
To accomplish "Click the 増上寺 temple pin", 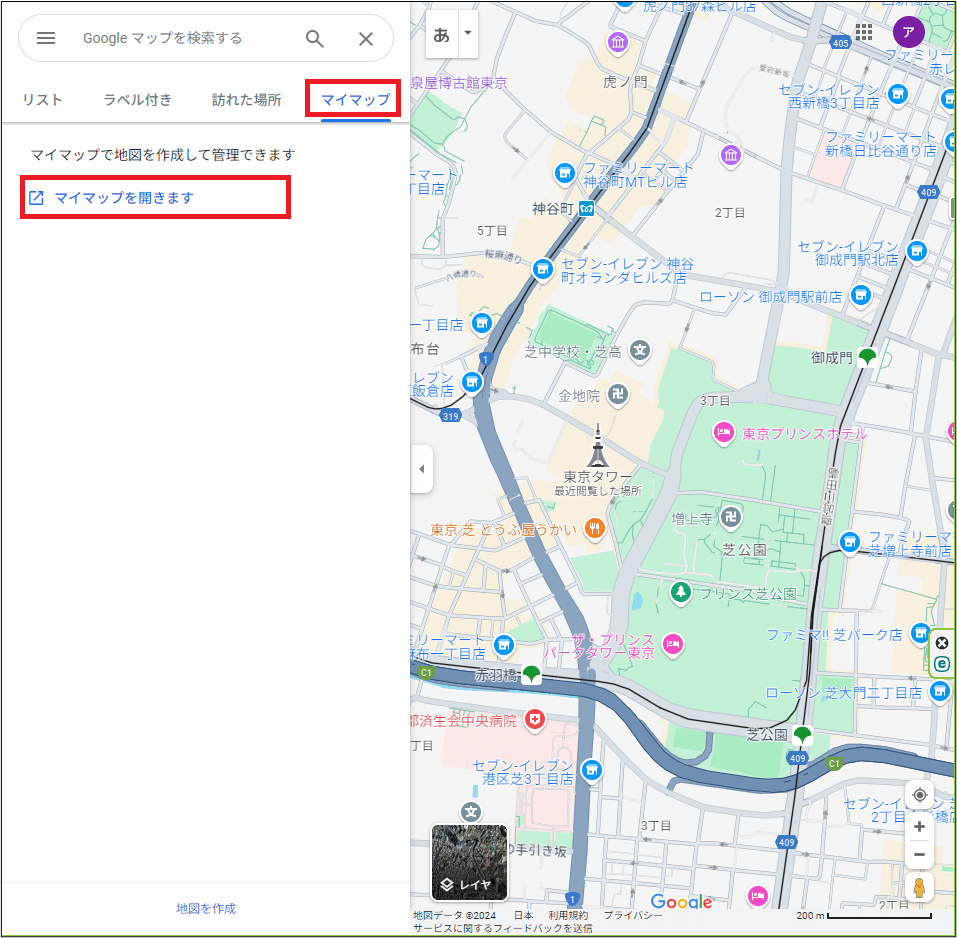I will [x=731, y=518].
